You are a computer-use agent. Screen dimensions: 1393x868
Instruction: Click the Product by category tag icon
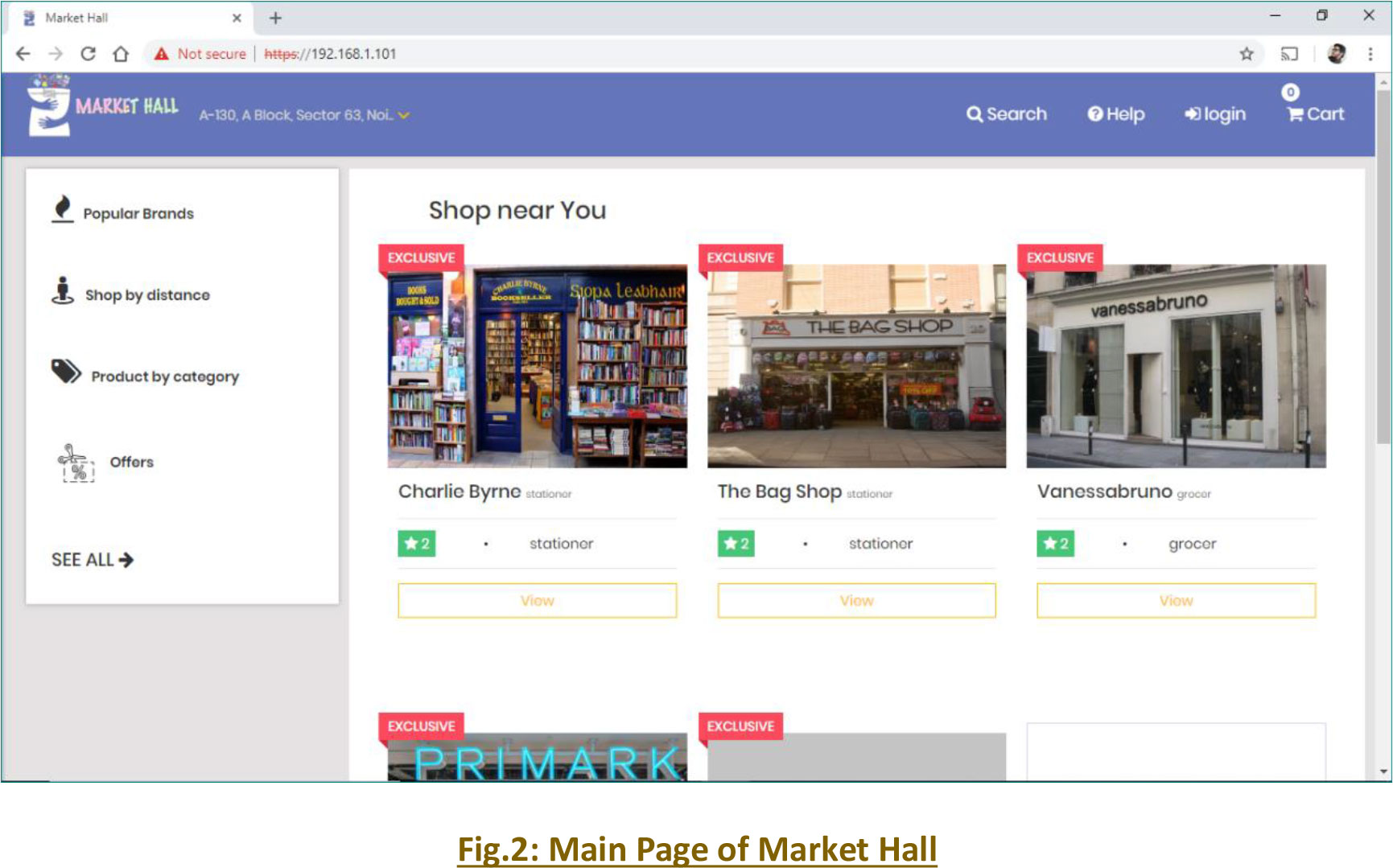(66, 371)
